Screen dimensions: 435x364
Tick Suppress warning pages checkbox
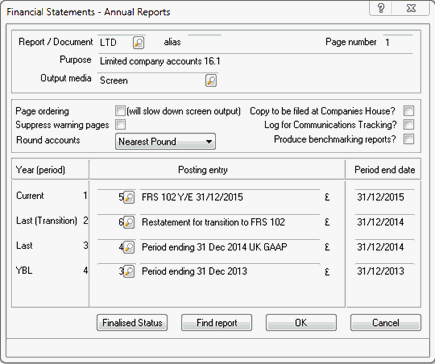[x=120, y=125]
